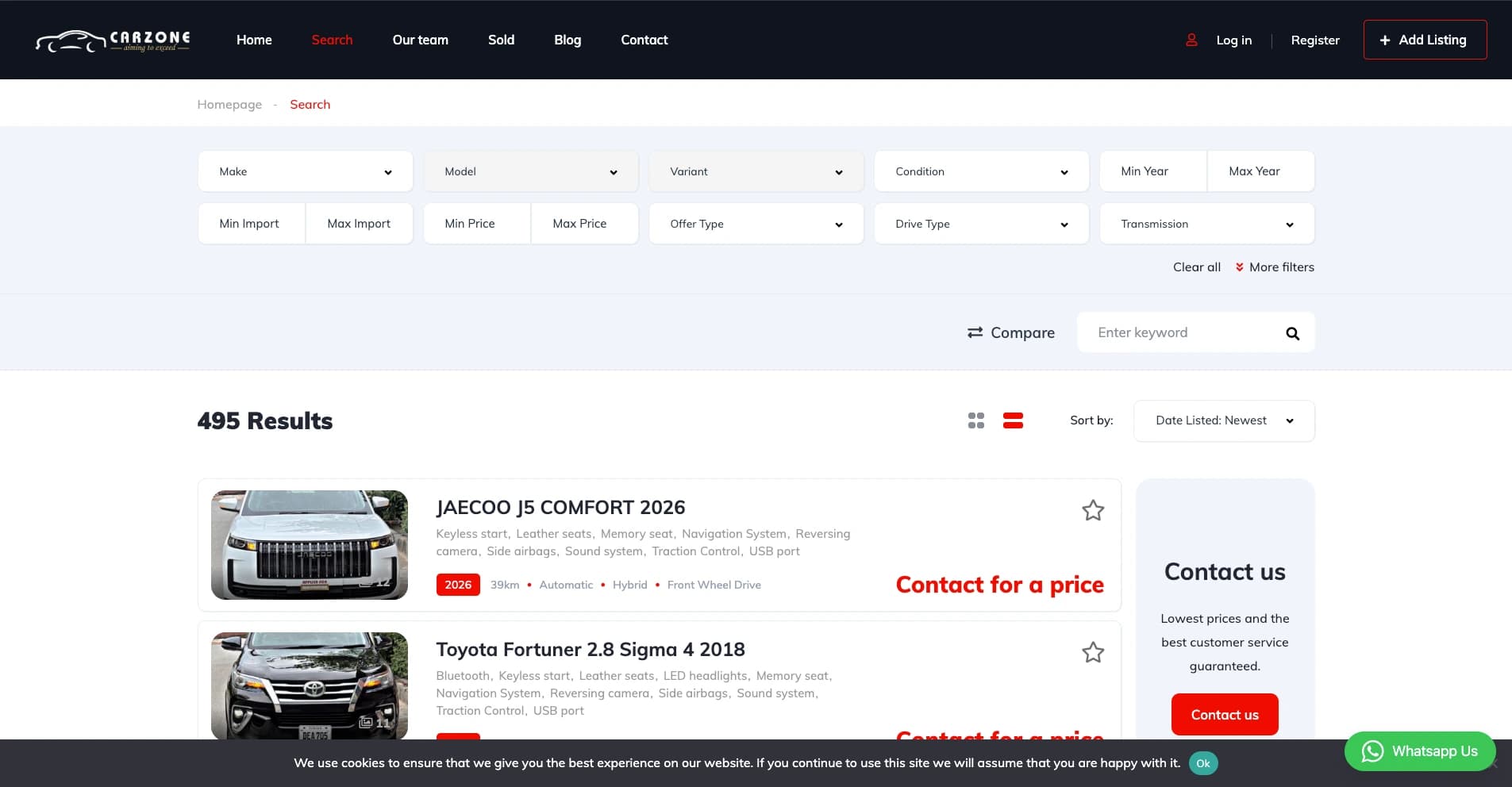1512x787 pixels.
Task: Open JAECOO J5 COMFORT 2026 listing title
Action: (560, 508)
